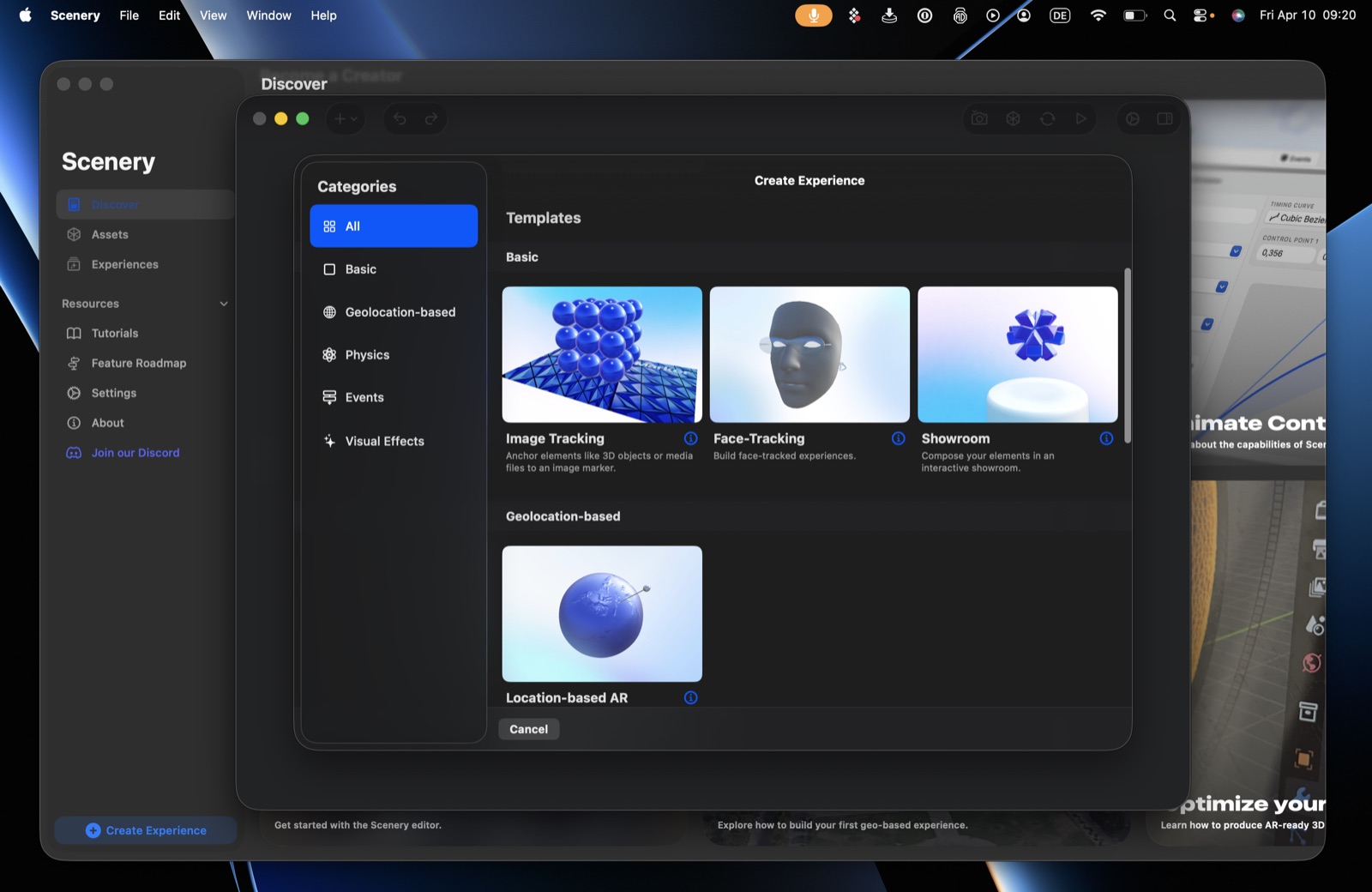Choose the Image Tracking template thumbnail
The width and height of the screenshot is (1372, 892).
602,354
